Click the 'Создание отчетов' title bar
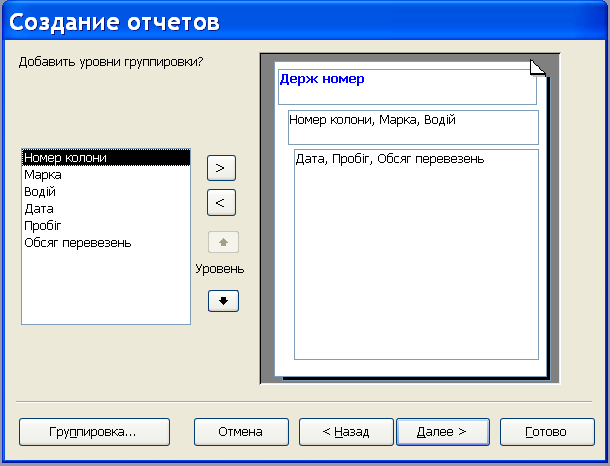The height and width of the screenshot is (466, 610). [x=305, y=21]
